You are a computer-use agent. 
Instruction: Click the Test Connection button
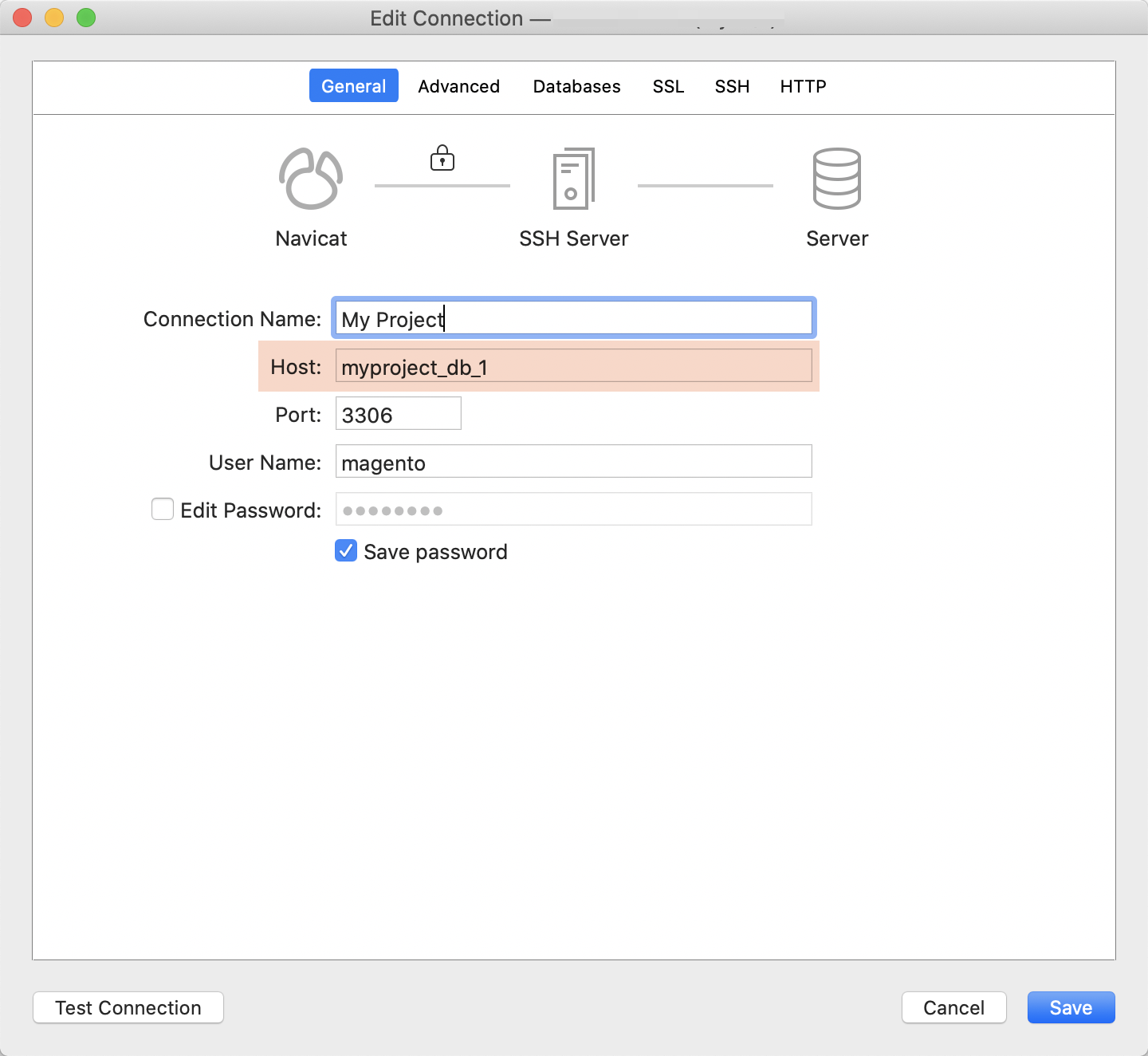tap(128, 1007)
